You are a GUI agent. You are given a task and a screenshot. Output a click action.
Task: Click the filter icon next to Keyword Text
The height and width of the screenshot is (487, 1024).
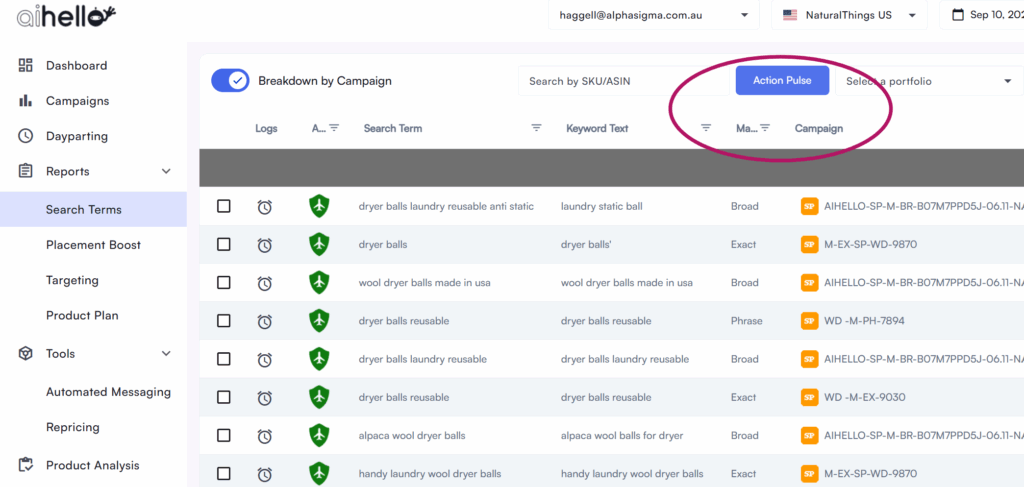(706, 128)
